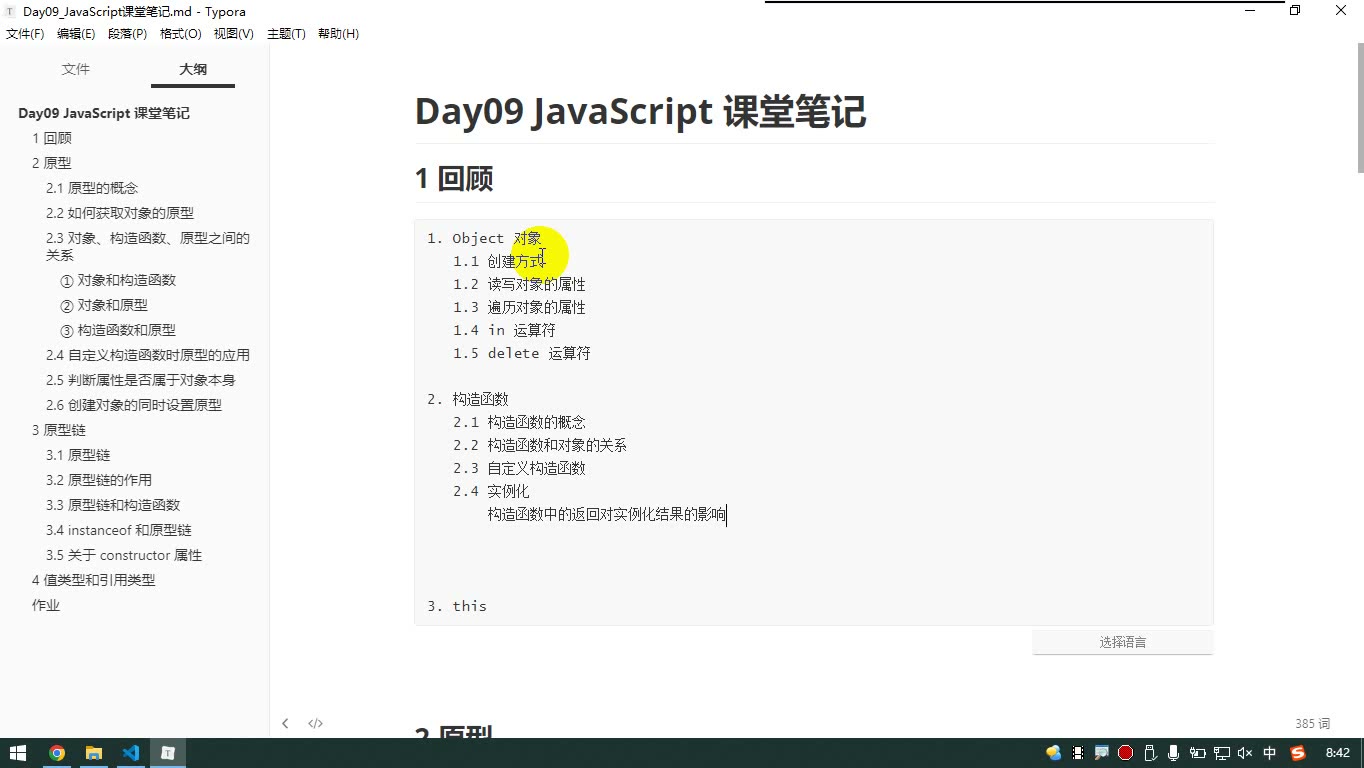This screenshot has height=768, width=1364.
Task: Click code line 3. this
Action: [x=457, y=606]
